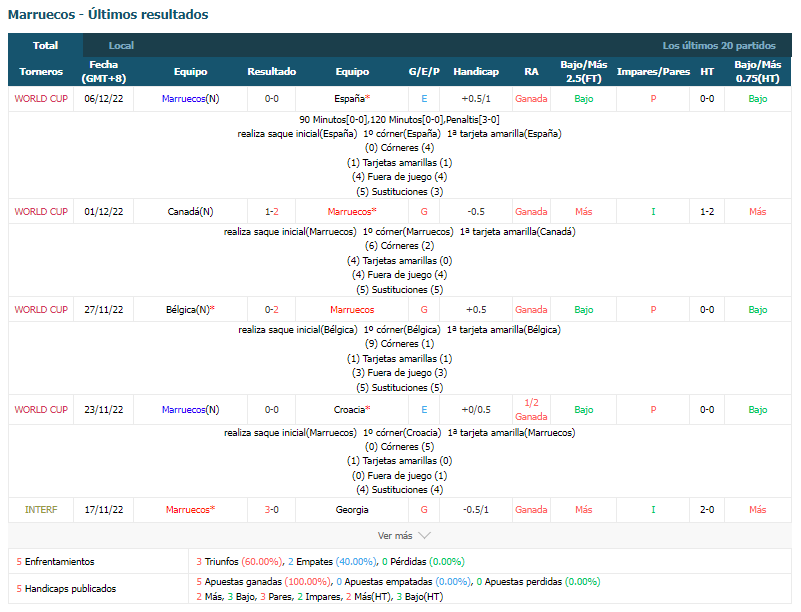Screen dimensions: 801x612
Task: Click the Resultado column header
Action: click(x=272, y=72)
